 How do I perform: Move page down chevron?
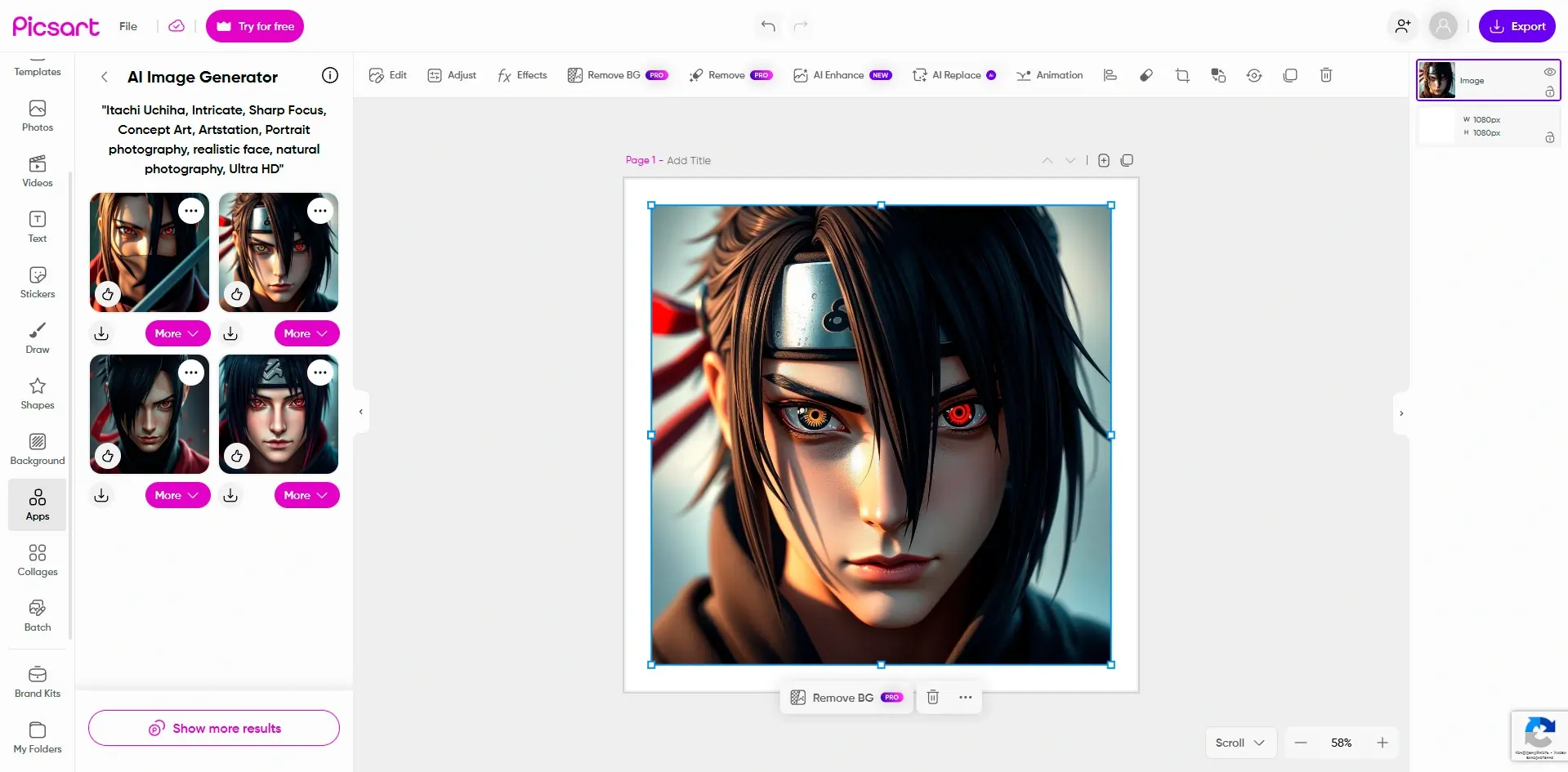[x=1070, y=160]
